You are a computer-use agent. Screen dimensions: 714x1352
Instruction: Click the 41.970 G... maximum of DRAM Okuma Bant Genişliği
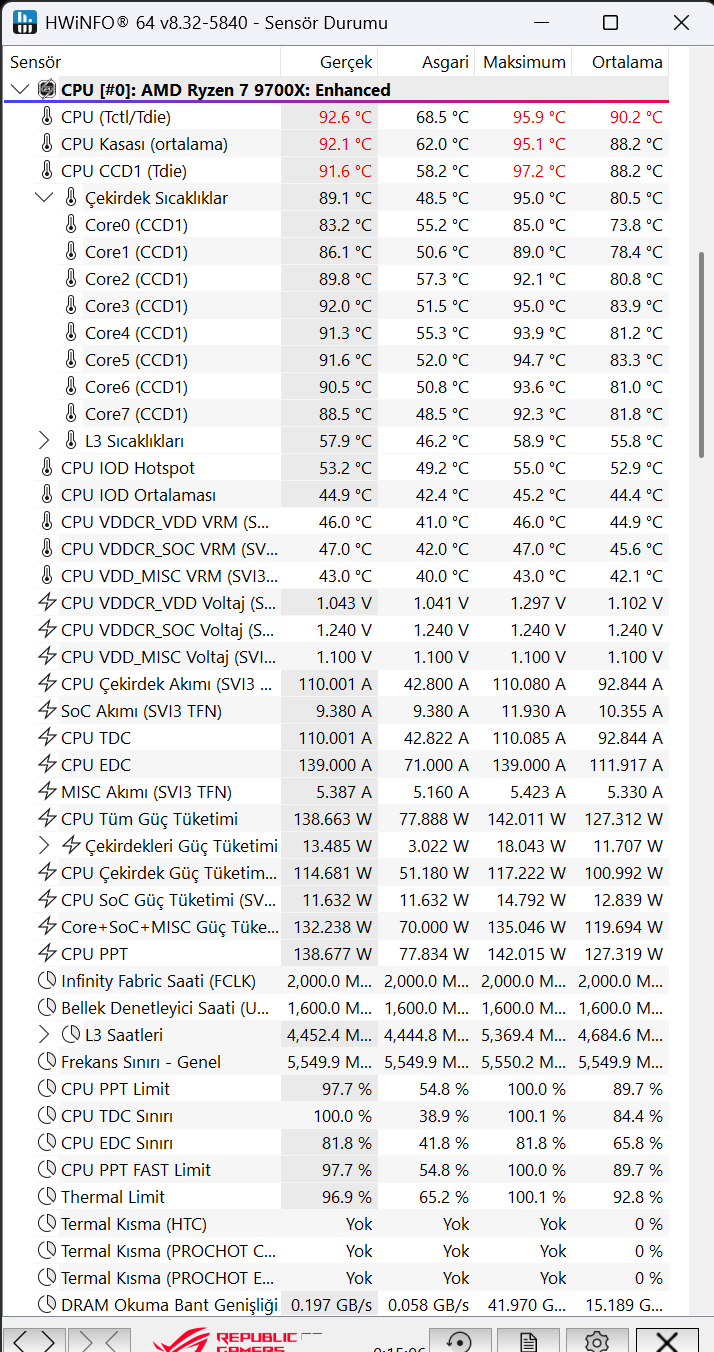pos(526,1305)
